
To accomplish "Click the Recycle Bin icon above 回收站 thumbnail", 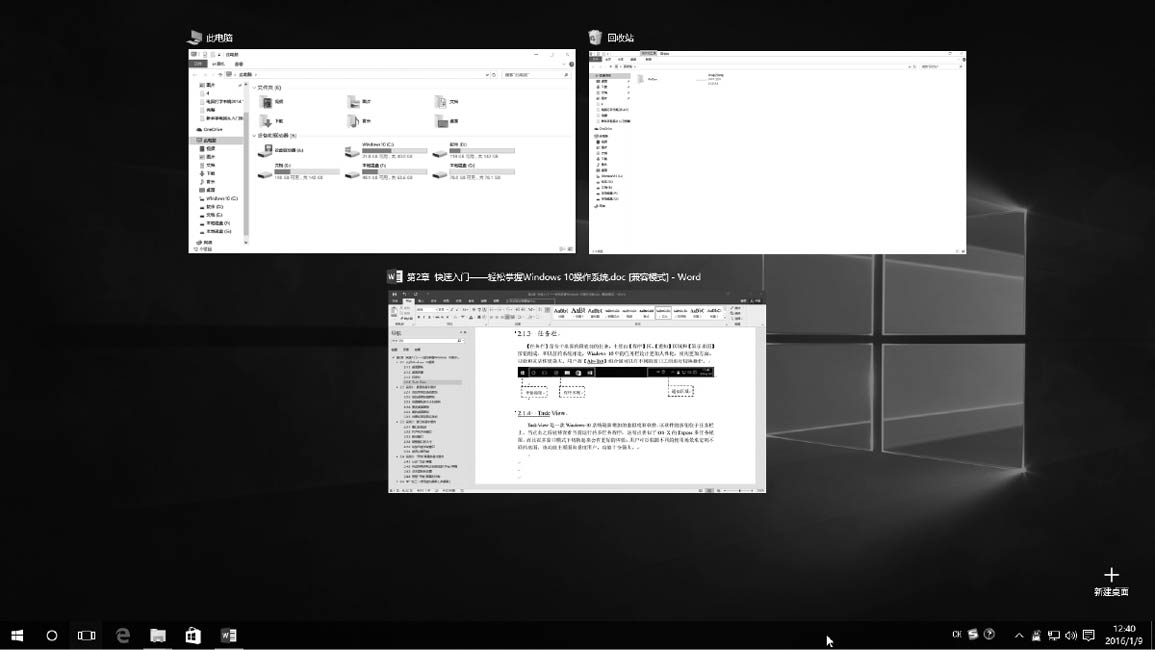I will coord(595,37).
